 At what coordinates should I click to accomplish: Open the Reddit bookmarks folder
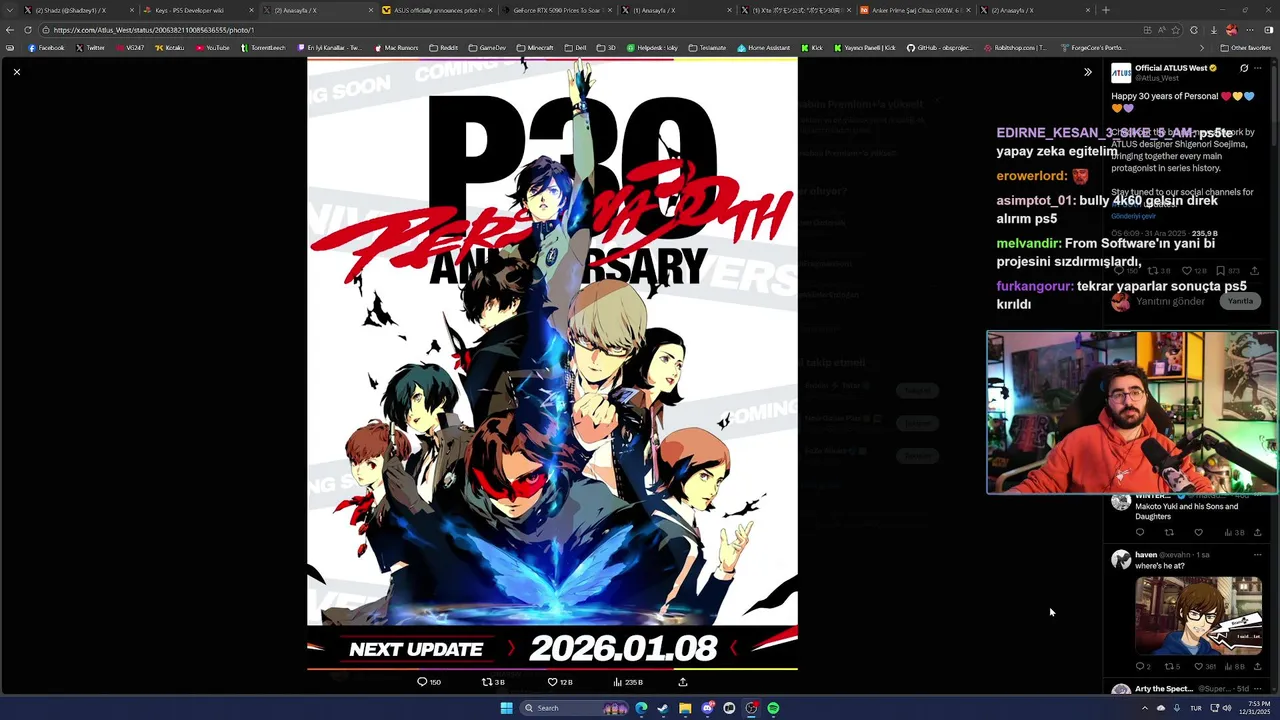pyautogui.click(x=443, y=47)
